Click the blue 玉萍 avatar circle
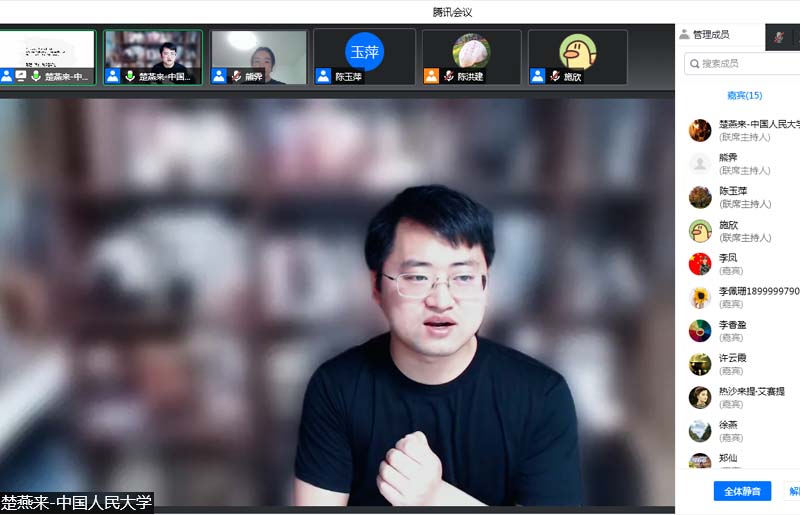Screen dimensions: 800x515 point(364,52)
